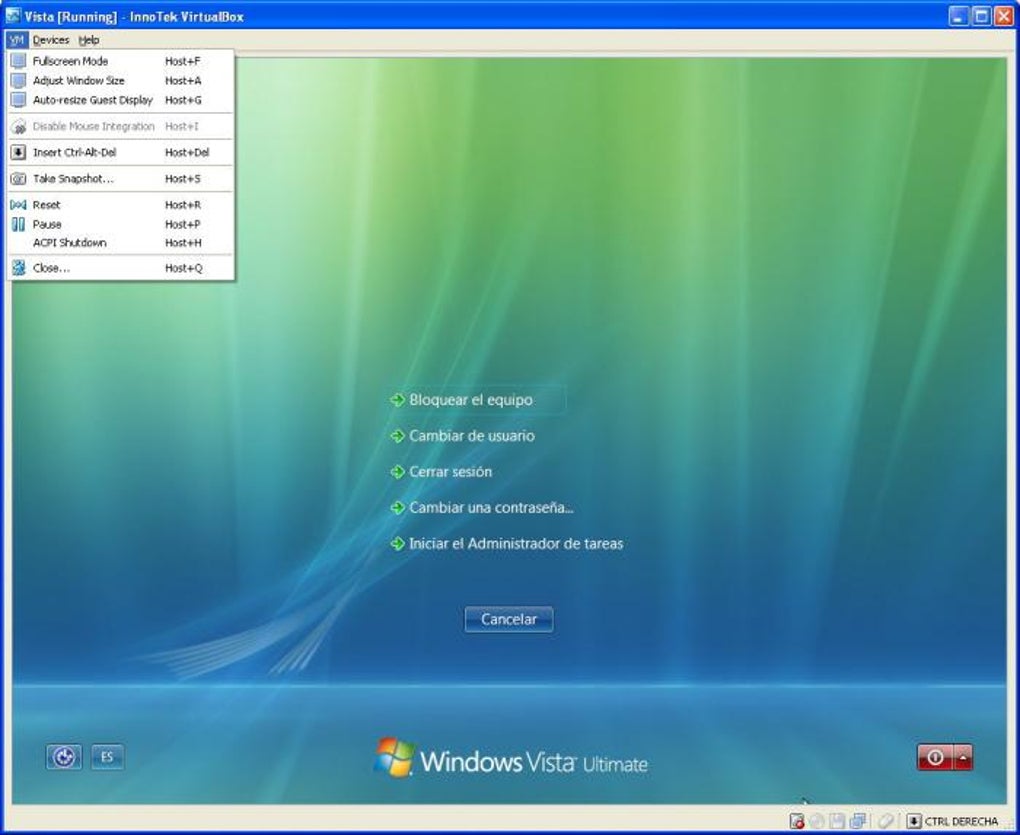Reset the virtual machine from menu
Screen dimensions: 1020x835
[x=120, y=205]
